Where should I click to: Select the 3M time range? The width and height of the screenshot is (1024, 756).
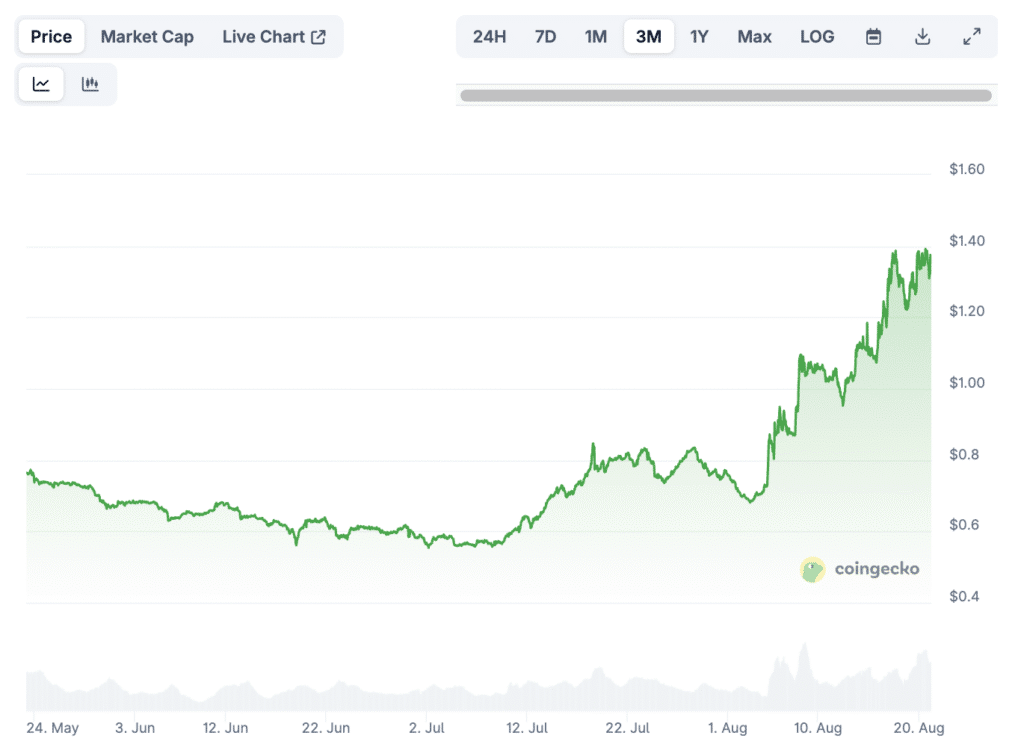[648, 37]
